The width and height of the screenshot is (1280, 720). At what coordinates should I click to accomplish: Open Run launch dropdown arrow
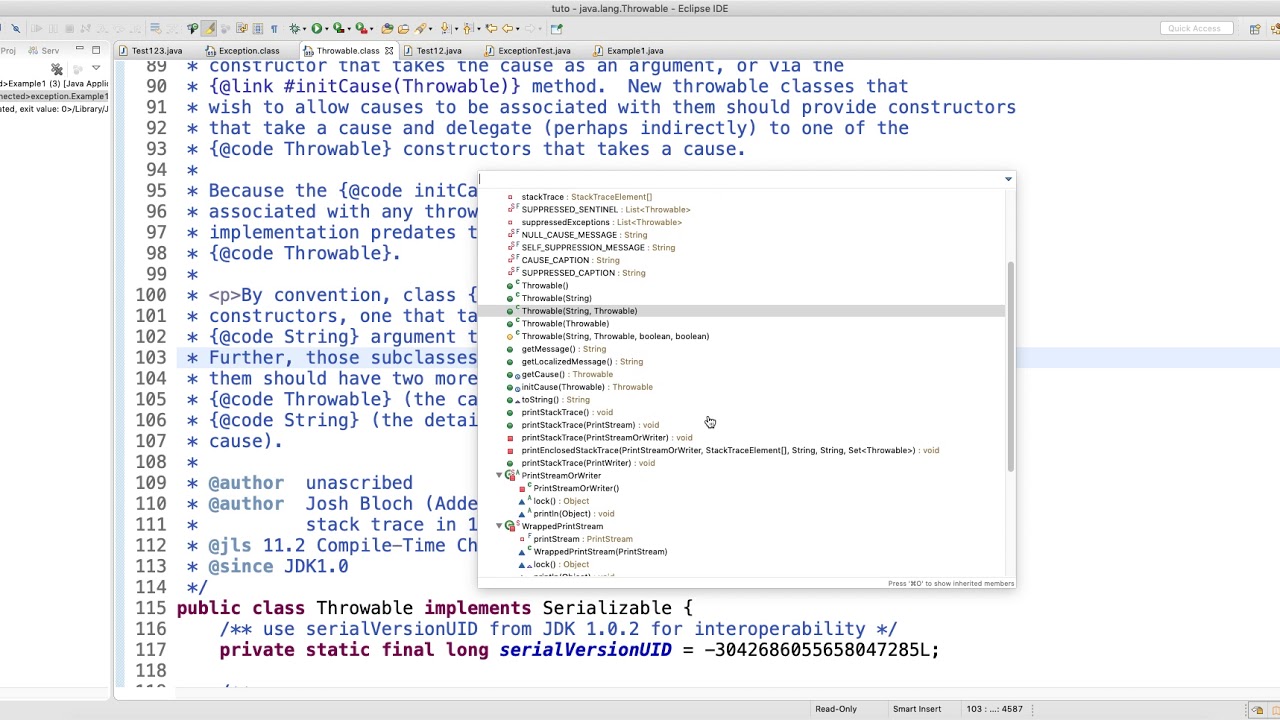click(327, 29)
